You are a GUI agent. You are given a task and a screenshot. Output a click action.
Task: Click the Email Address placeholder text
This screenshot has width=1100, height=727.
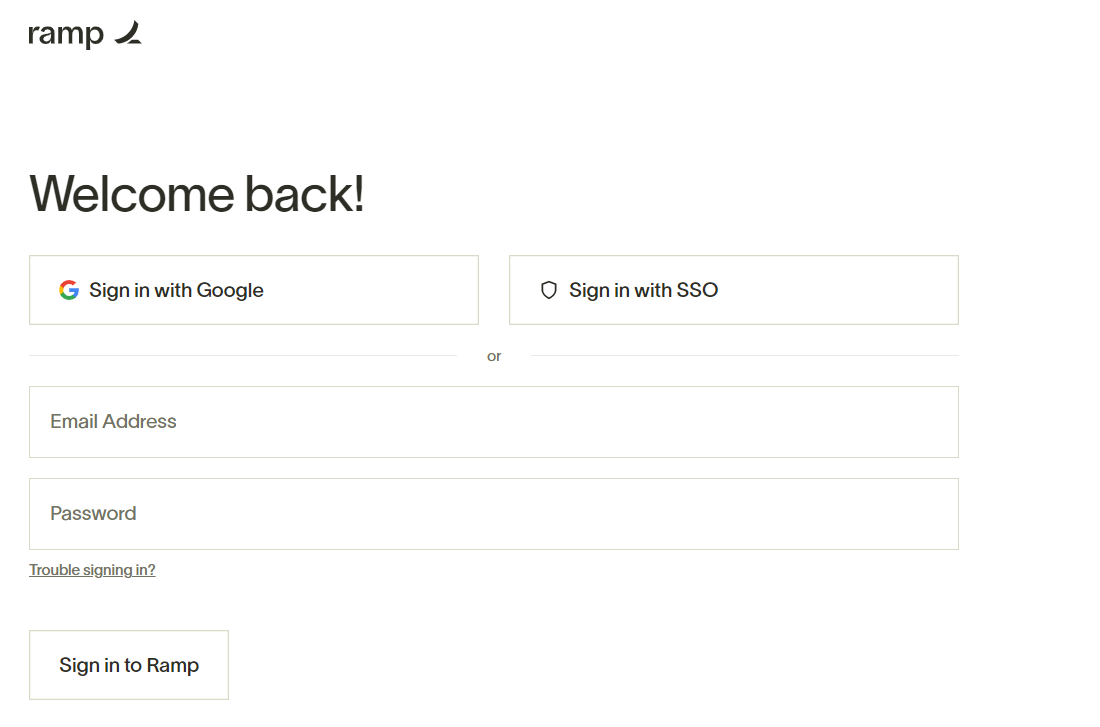tap(113, 421)
